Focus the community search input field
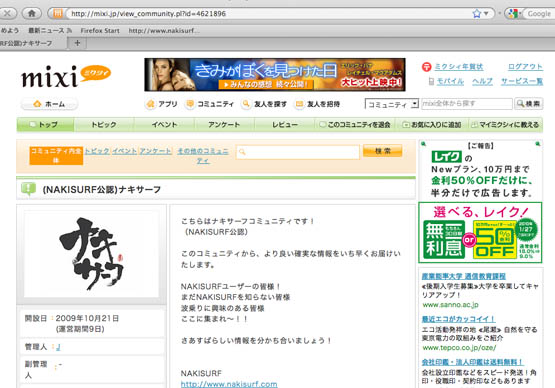The width and height of the screenshot is (555, 388). coord(298,152)
